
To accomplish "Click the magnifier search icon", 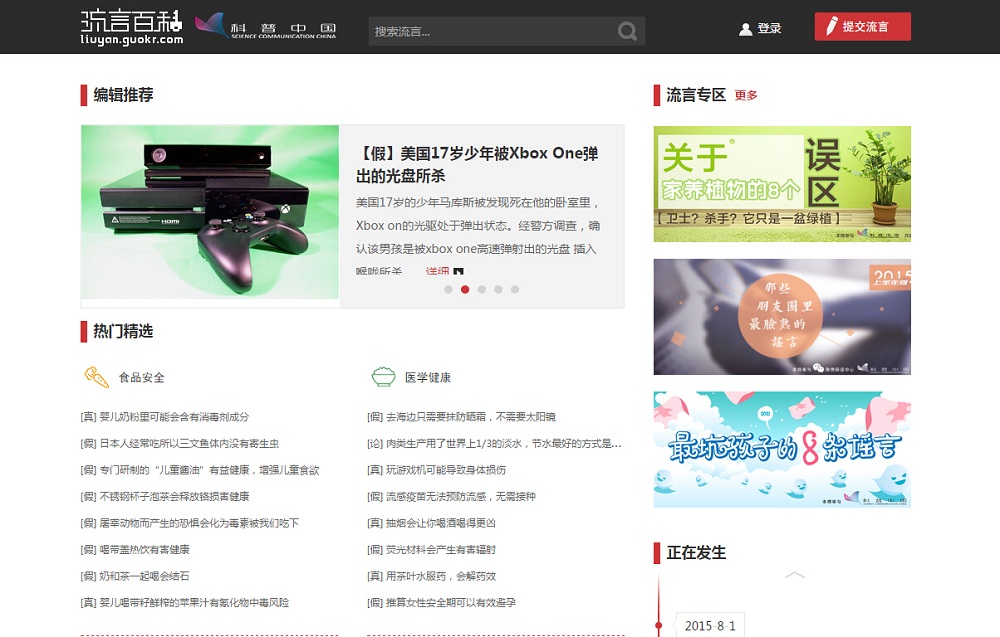I will (627, 31).
